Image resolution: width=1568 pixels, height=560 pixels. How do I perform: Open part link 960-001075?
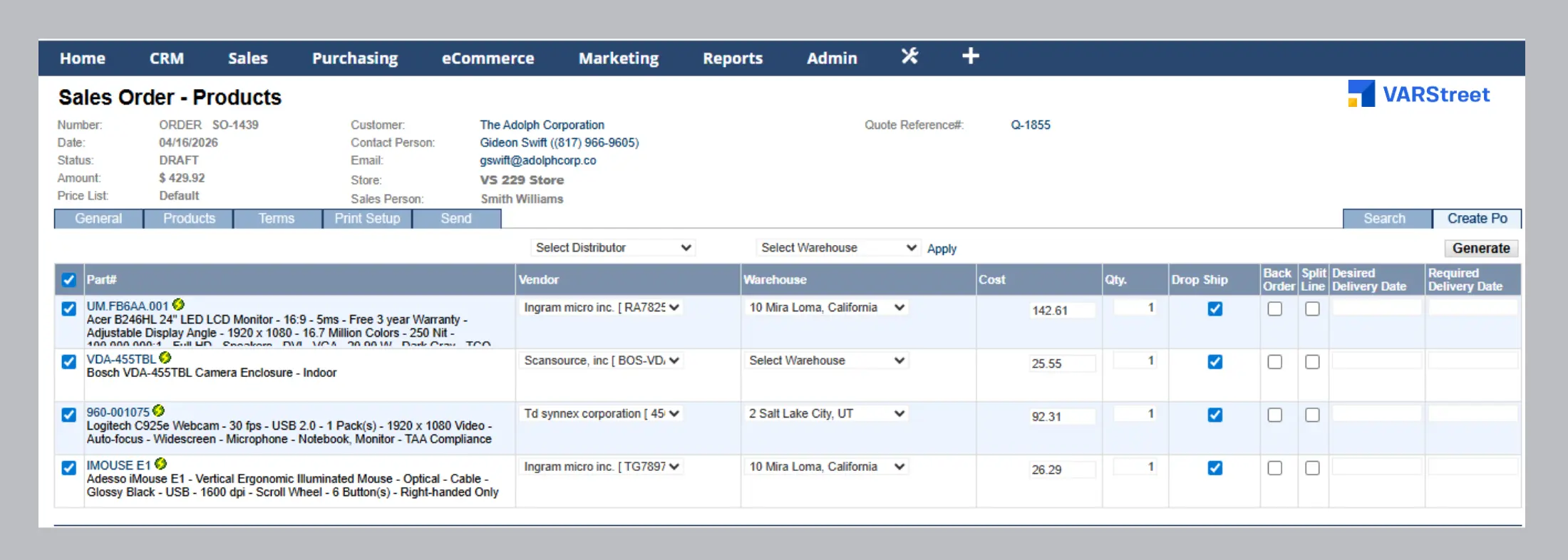118,413
